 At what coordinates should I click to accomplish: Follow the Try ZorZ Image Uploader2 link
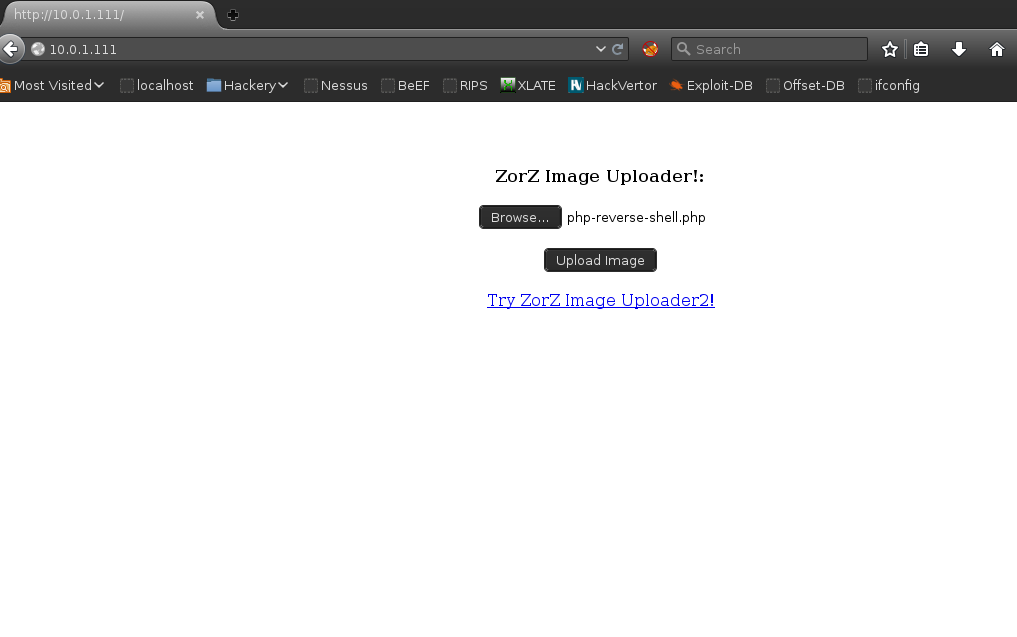pyautogui.click(x=600, y=300)
